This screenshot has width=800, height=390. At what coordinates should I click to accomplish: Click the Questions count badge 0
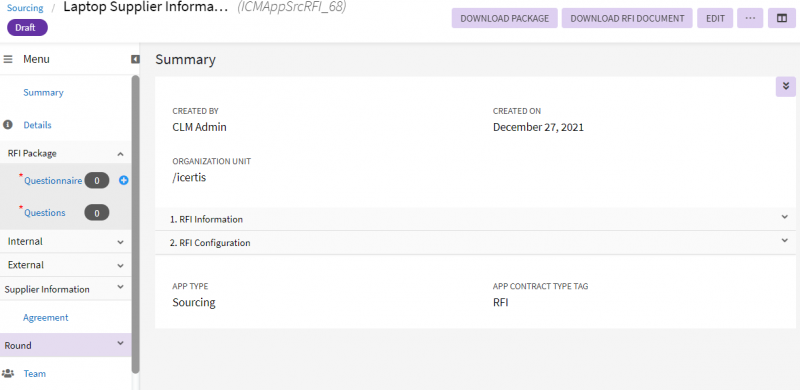[96, 213]
